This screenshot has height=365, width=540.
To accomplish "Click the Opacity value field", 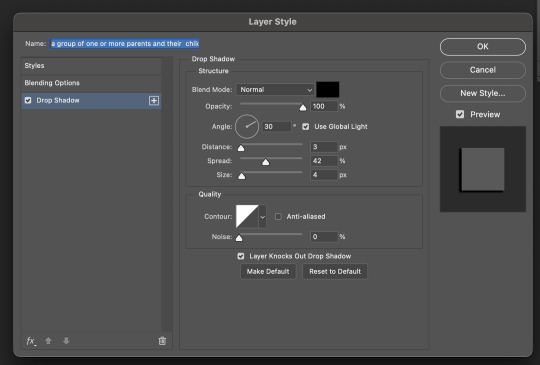I will pos(324,106).
